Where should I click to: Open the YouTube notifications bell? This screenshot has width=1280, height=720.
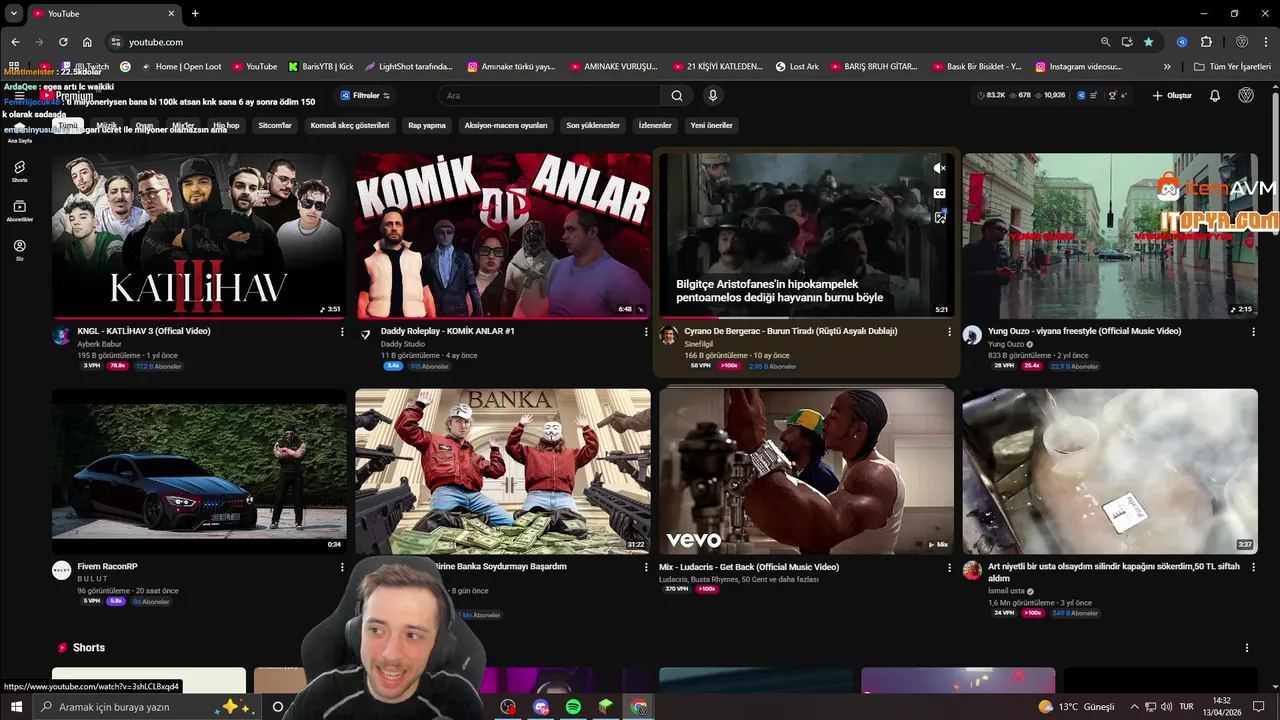coord(1215,96)
